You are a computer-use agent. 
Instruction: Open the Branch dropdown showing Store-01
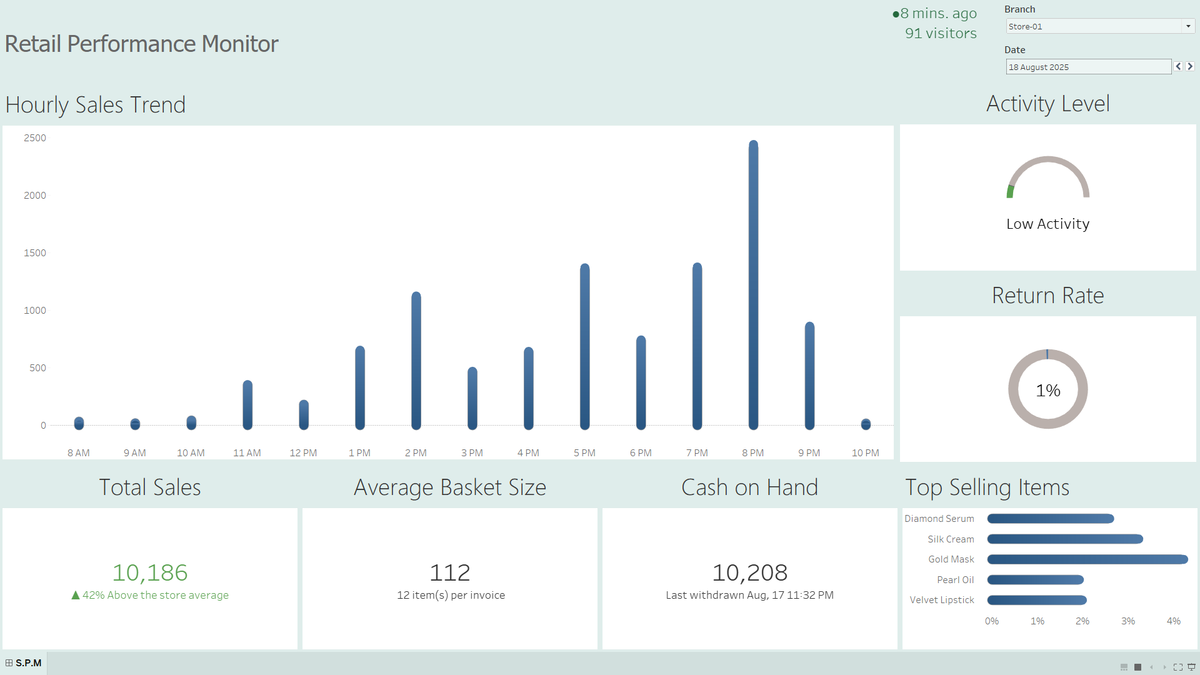pyautogui.click(x=1099, y=26)
